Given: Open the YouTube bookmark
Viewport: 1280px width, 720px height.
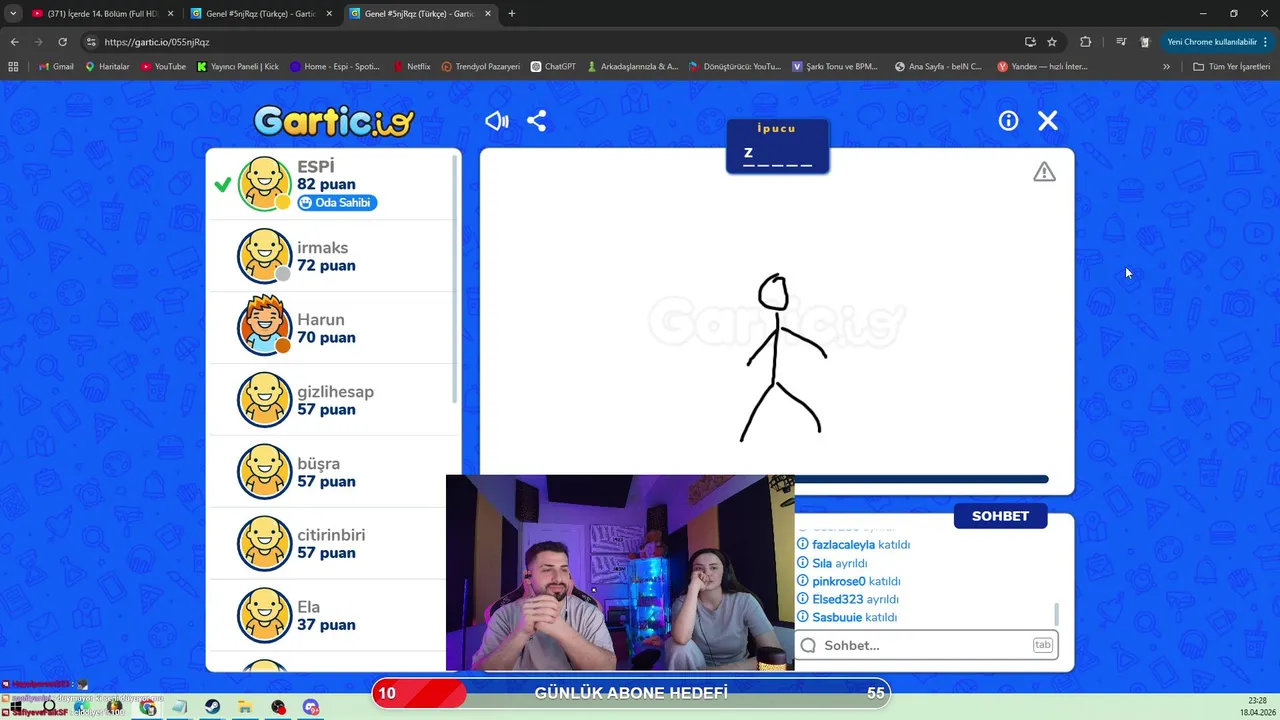Looking at the screenshot, I should (x=163, y=66).
